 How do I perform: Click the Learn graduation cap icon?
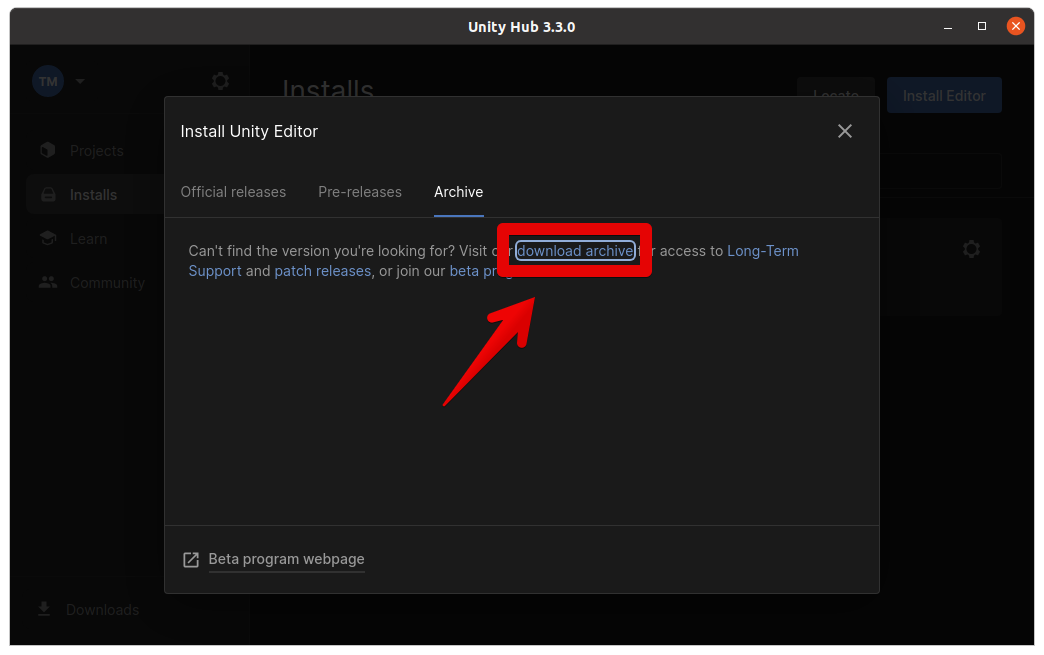(x=48, y=238)
